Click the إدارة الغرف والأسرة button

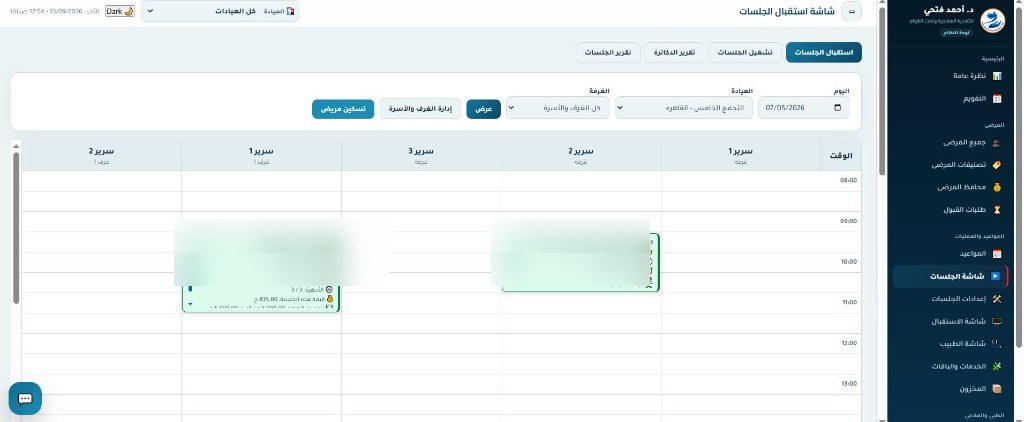pyautogui.click(x=421, y=108)
